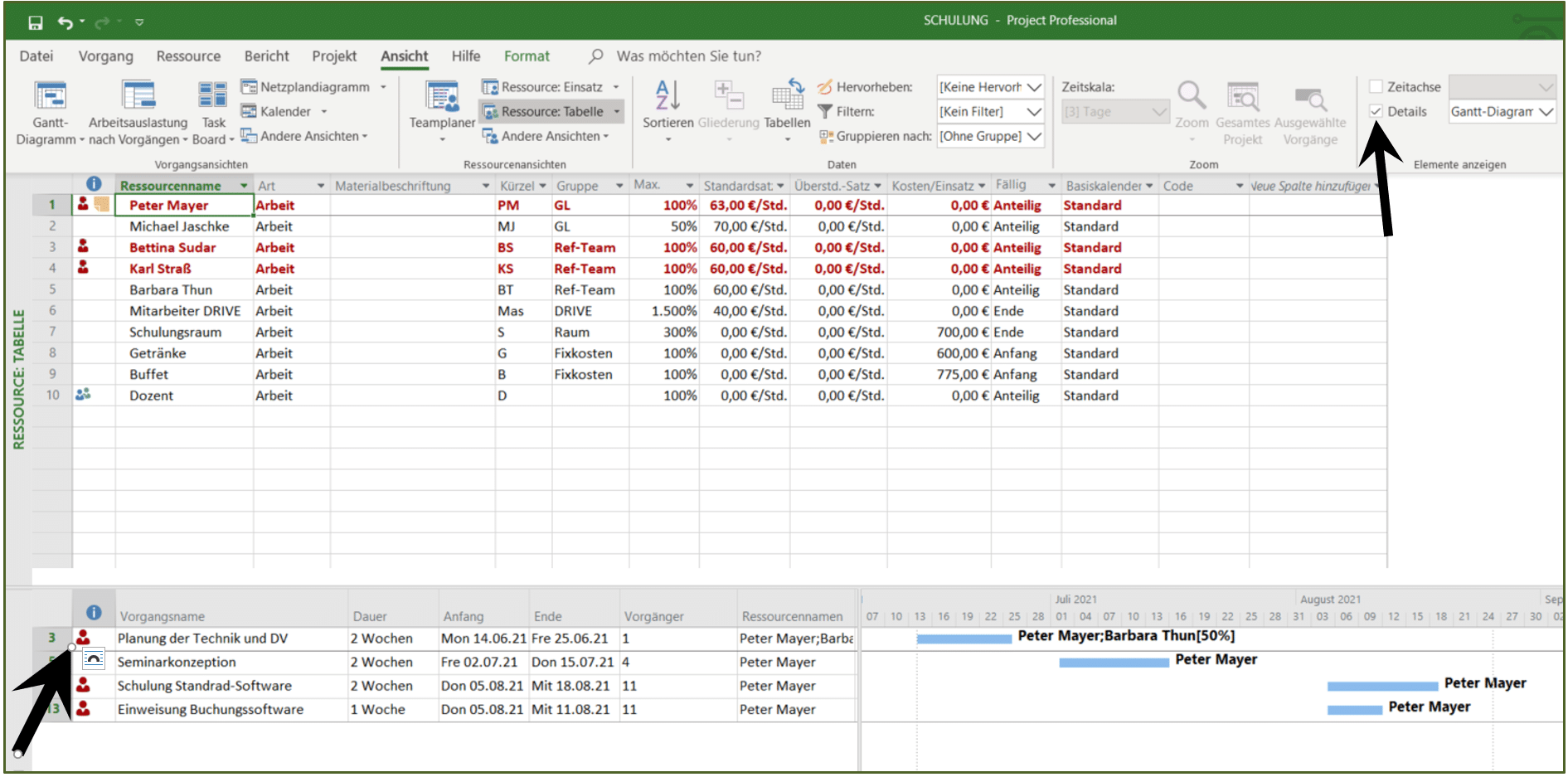Screen dimensions: 1568x777
Task: Click the Standardsatz column header
Action: tap(744, 186)
